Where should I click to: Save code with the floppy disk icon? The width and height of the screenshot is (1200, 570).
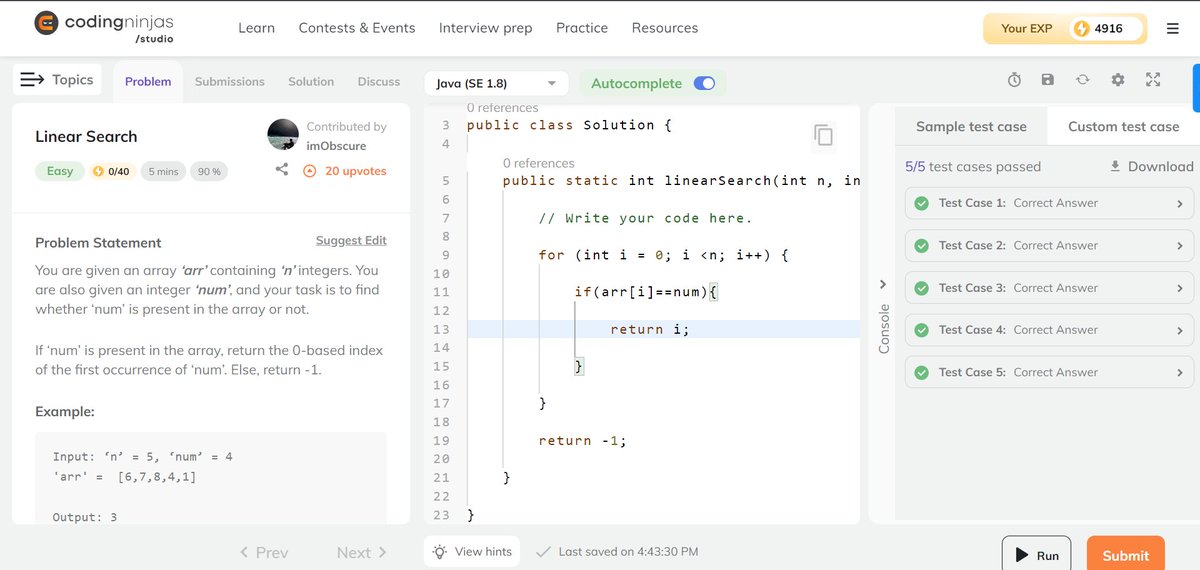[x=1048, y=80]
